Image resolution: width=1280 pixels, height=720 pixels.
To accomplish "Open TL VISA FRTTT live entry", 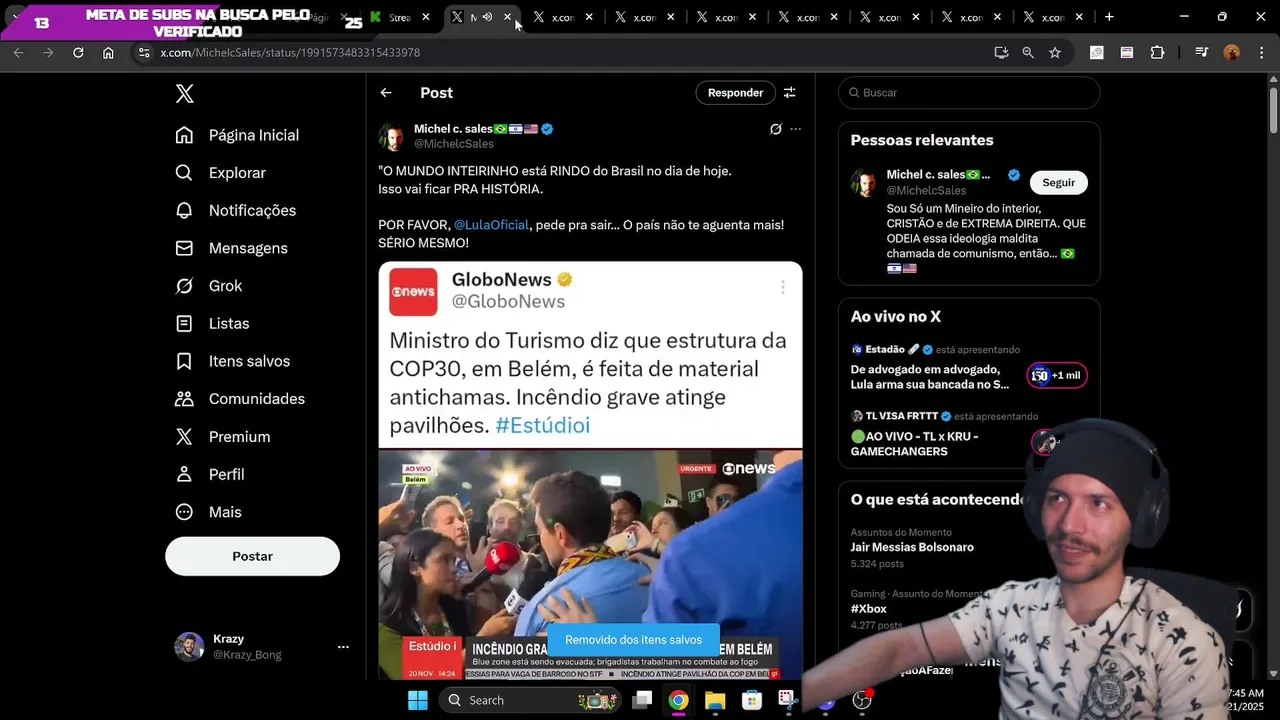I will click(968, 434).
